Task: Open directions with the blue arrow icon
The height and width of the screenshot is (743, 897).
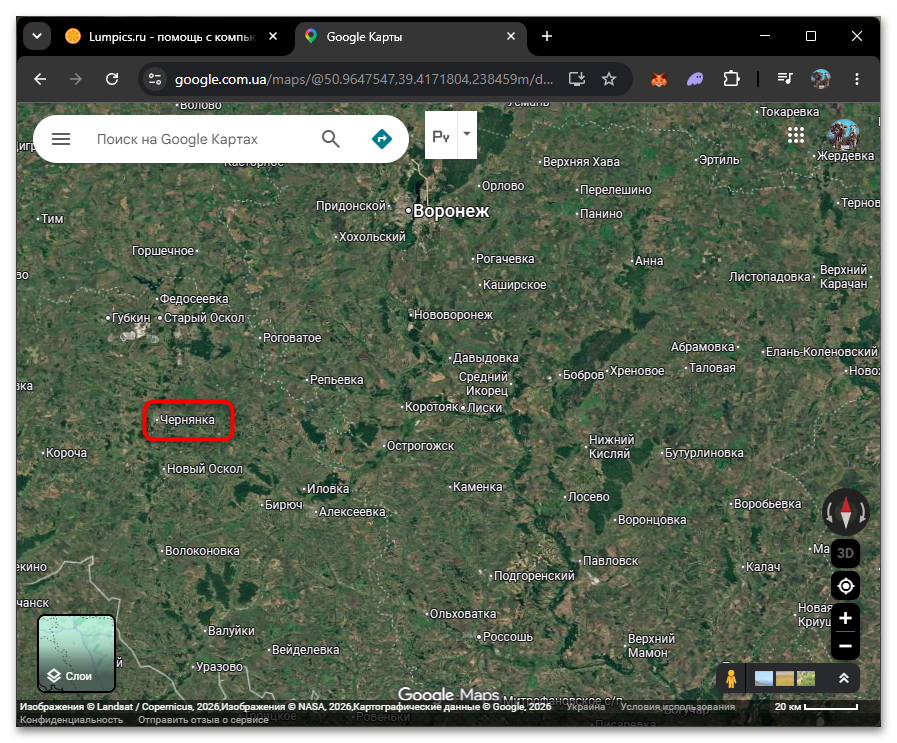Action: point(382,138)
